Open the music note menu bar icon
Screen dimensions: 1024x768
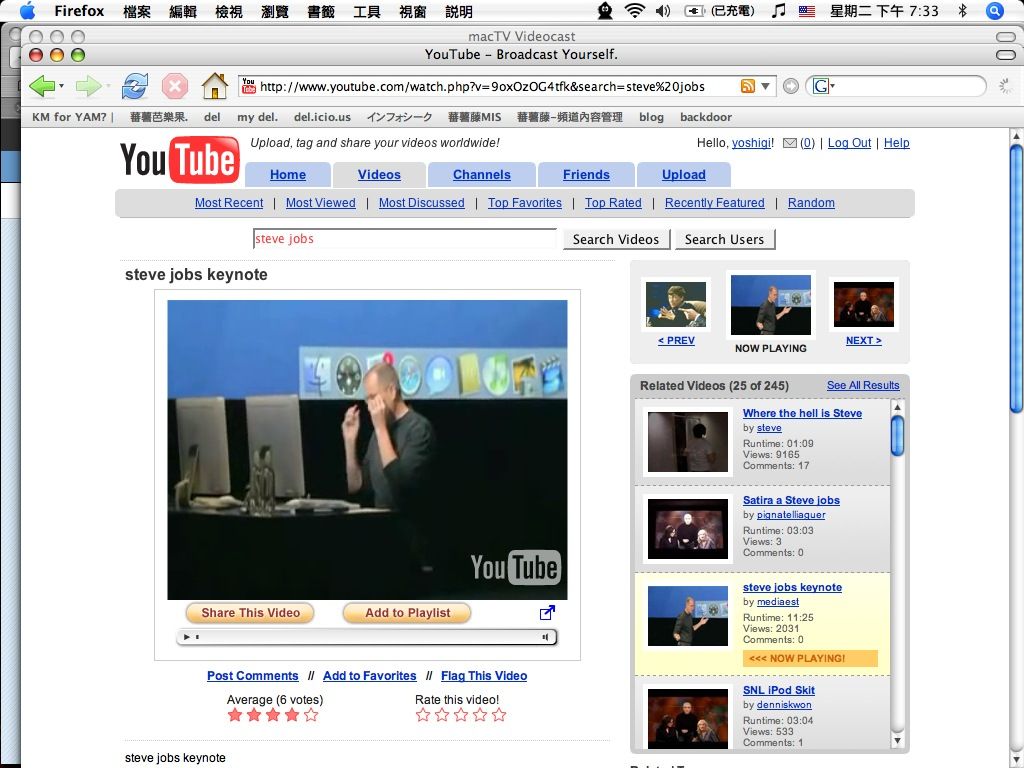click(778, 11)
